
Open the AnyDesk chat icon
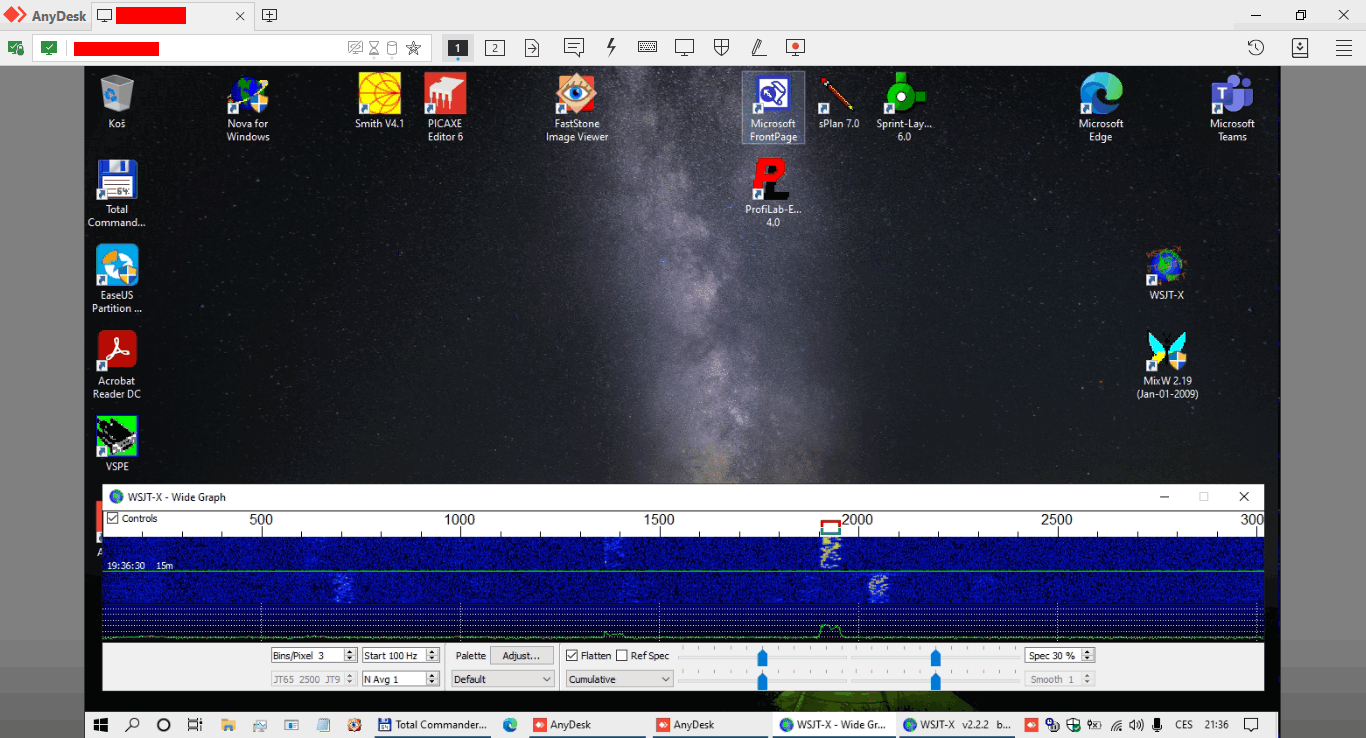[573, 47]
